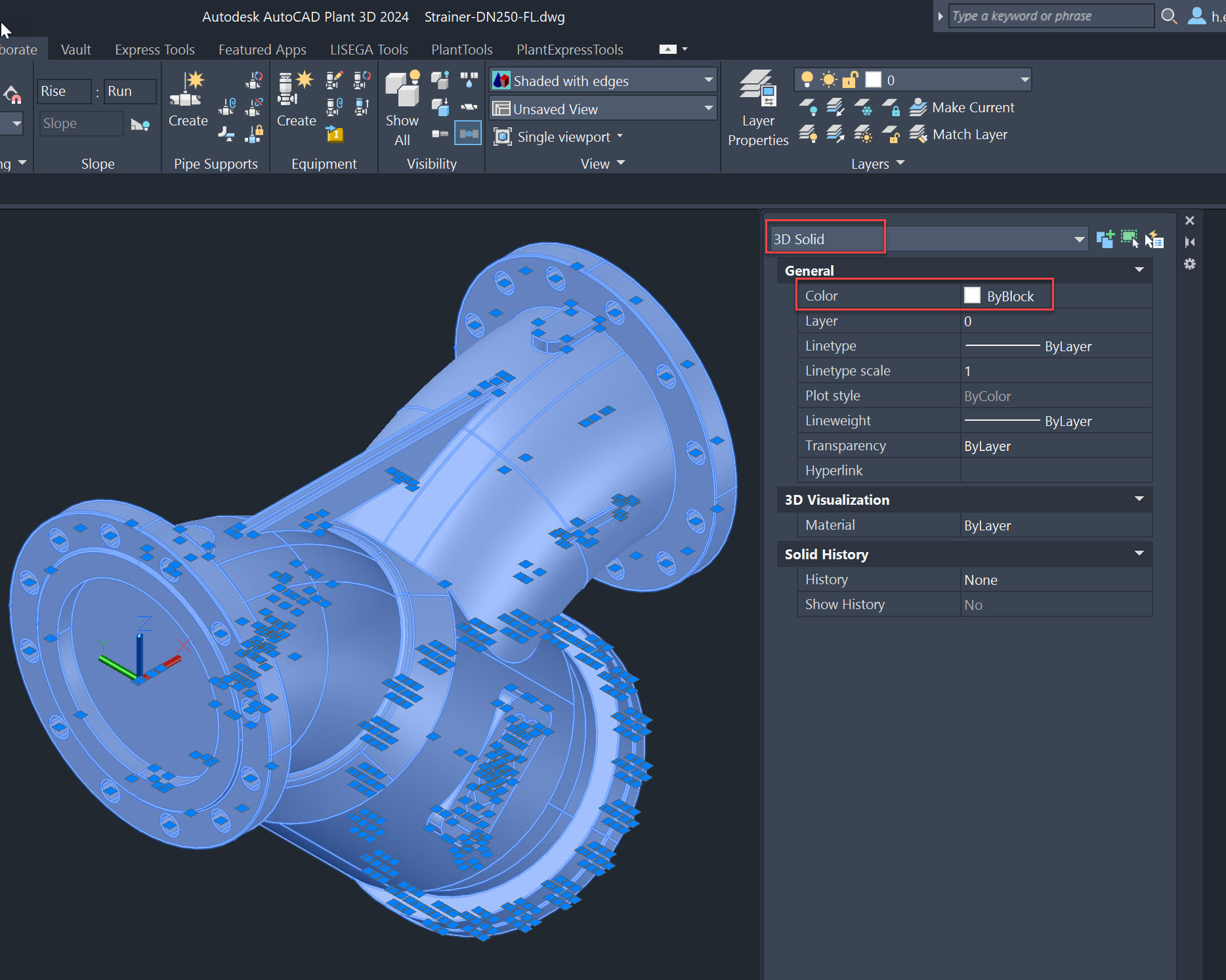1226x980 pixels.
Task: Toggle Show History setting to Yes
Action: click(973, 605)
